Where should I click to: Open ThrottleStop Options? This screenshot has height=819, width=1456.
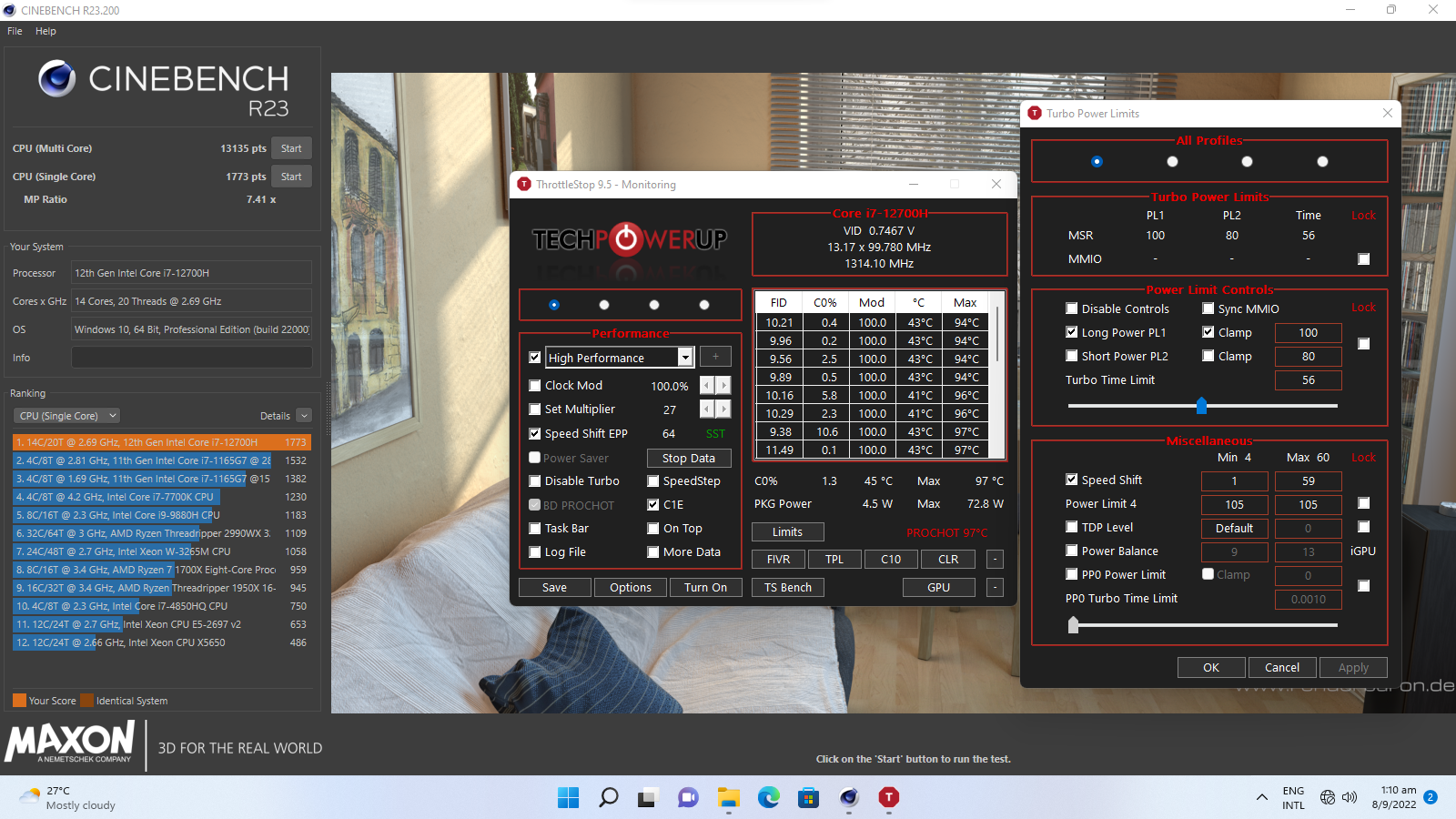pos(631,588)
